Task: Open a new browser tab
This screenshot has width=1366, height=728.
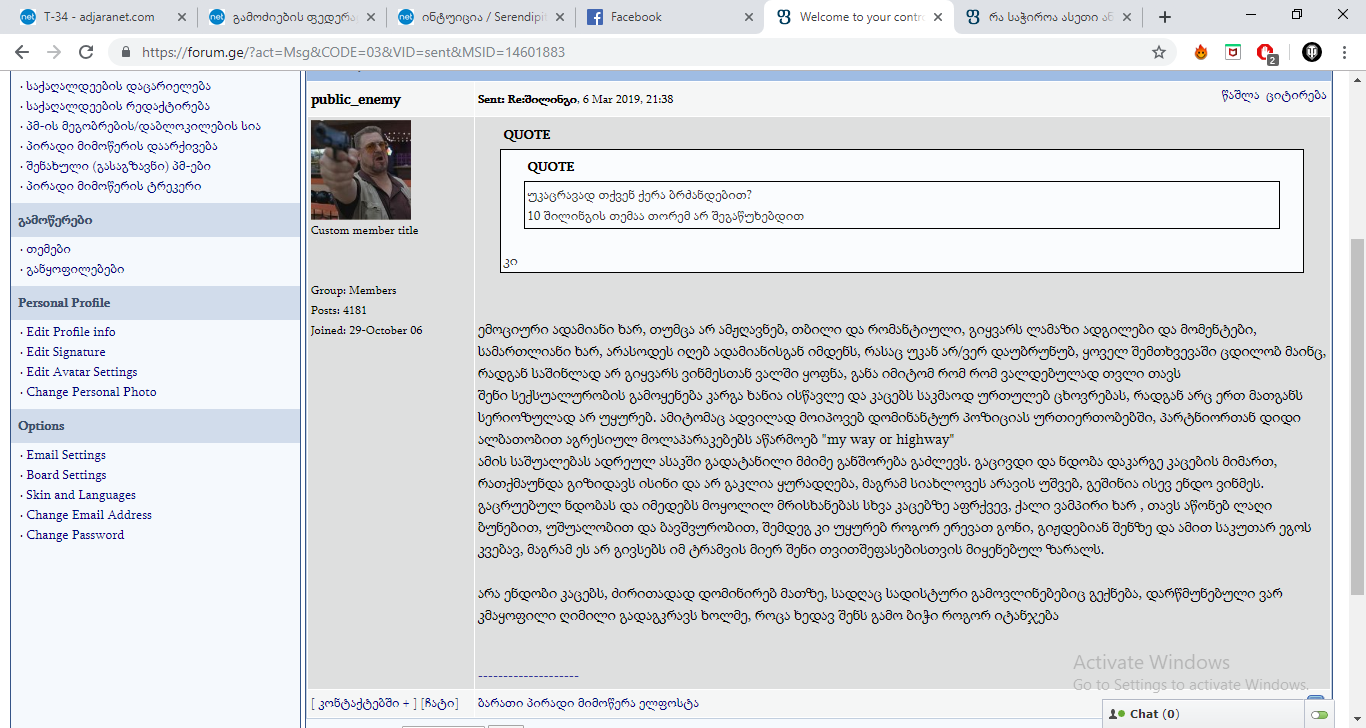Action: pyautogui.click(x=1165, y=17)
